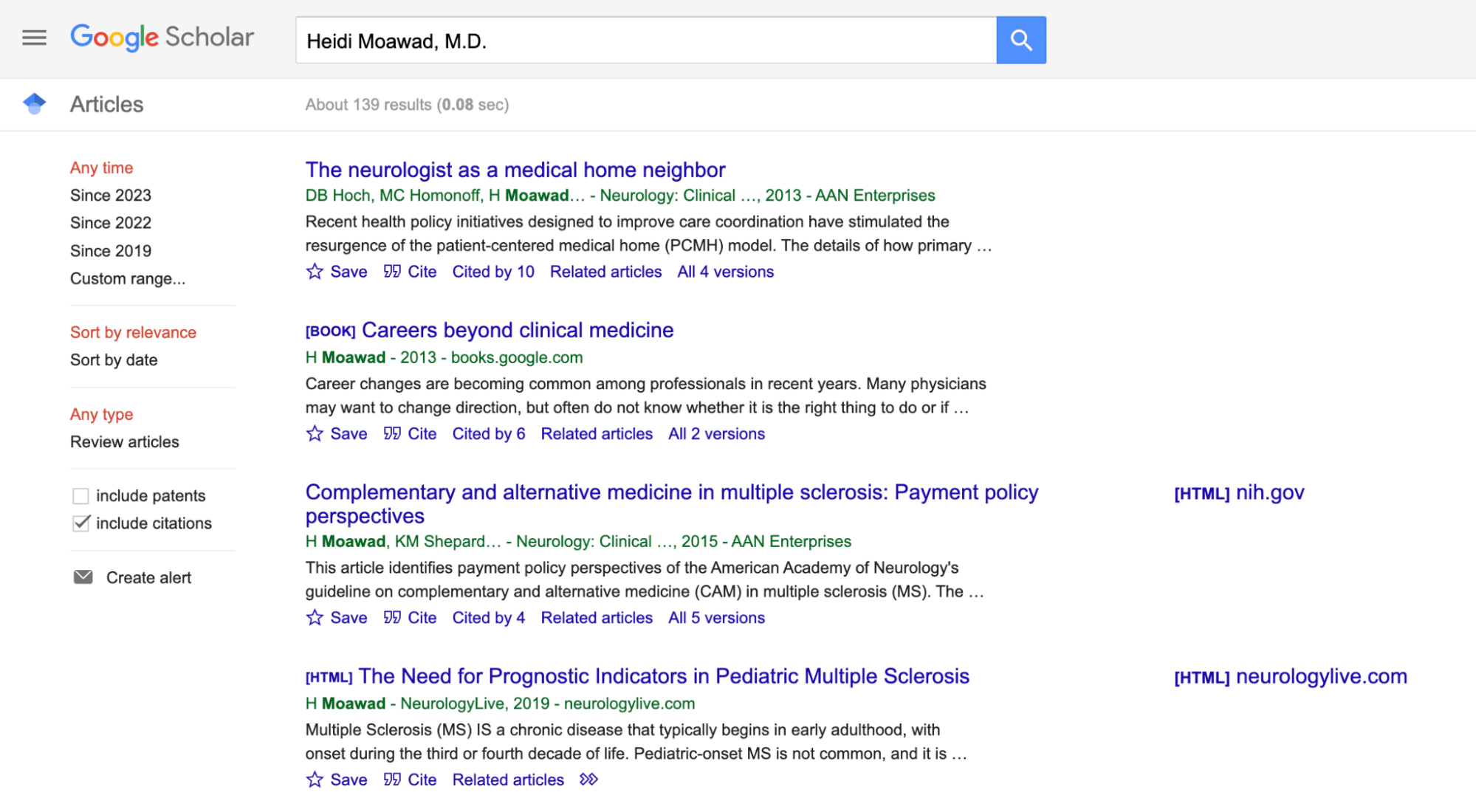Save Careers beyond clinical medicine with star icon

(x=314, y=433)
